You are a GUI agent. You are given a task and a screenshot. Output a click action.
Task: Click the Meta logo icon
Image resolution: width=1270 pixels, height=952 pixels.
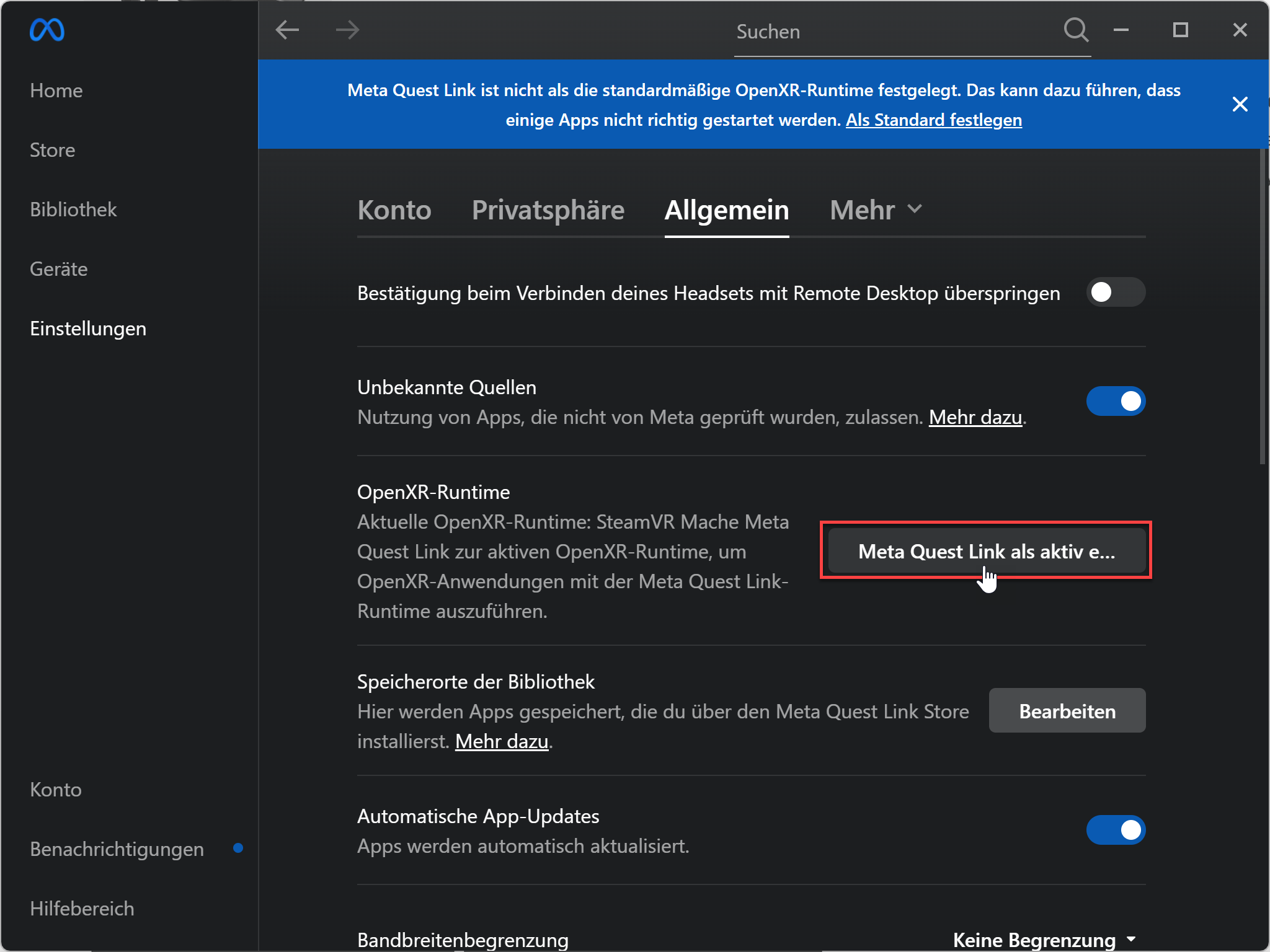click(x=47, y=30)
